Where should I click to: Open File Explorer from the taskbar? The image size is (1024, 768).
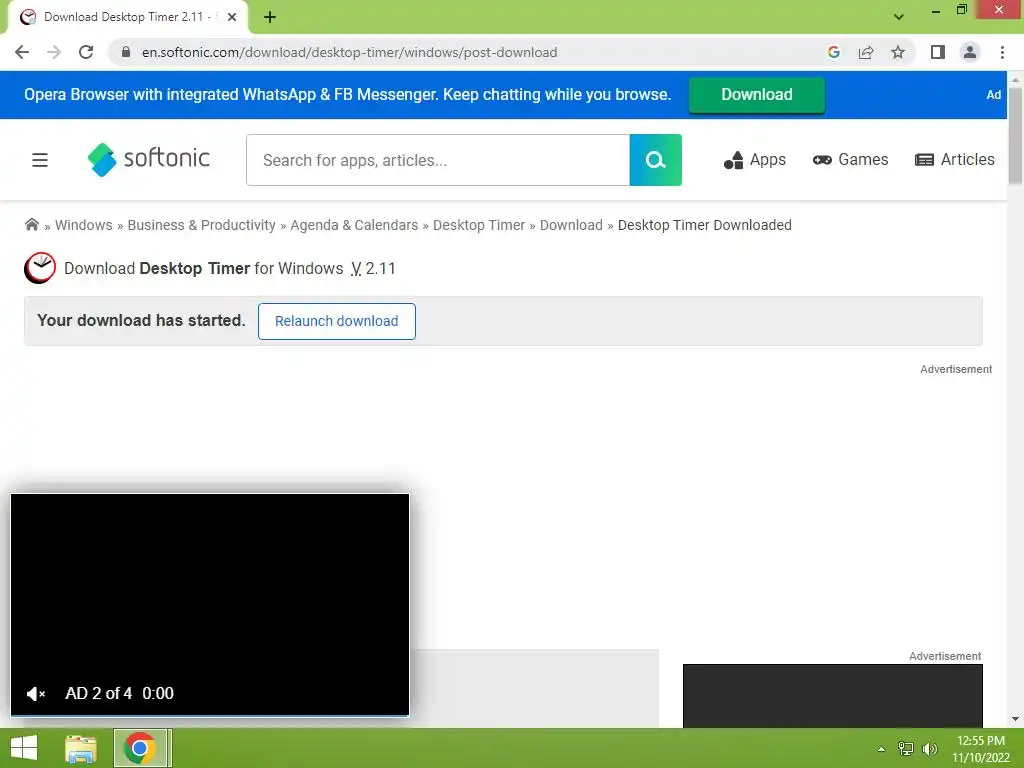click(81, 748)
